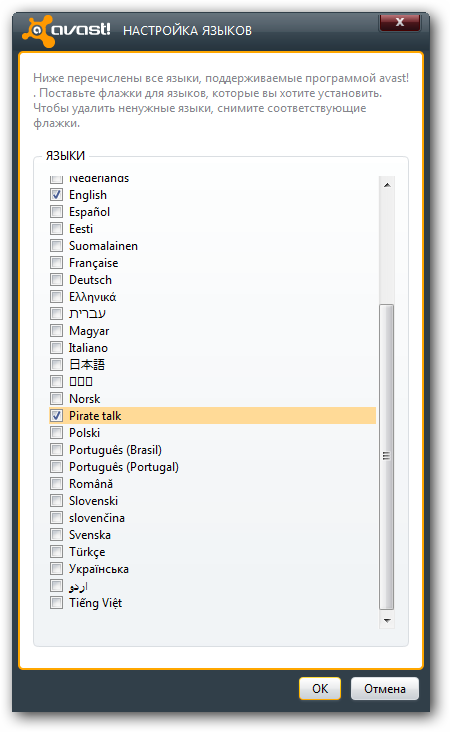Tick the Українська checkbox

56,569
